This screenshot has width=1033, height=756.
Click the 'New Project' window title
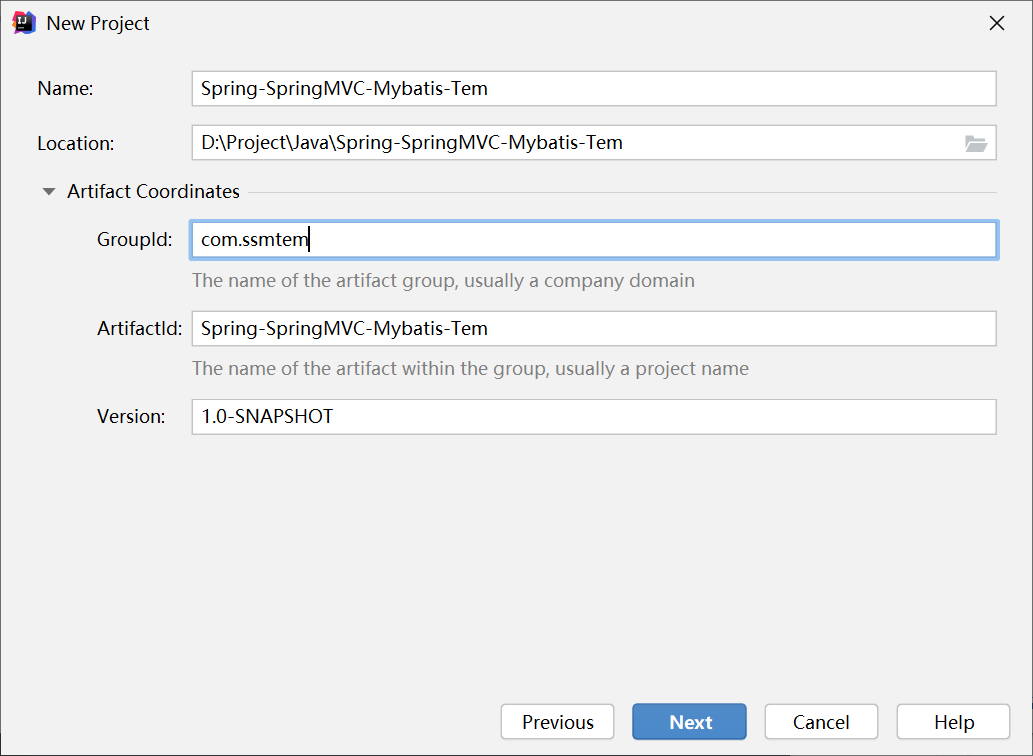tap(98, 23)
